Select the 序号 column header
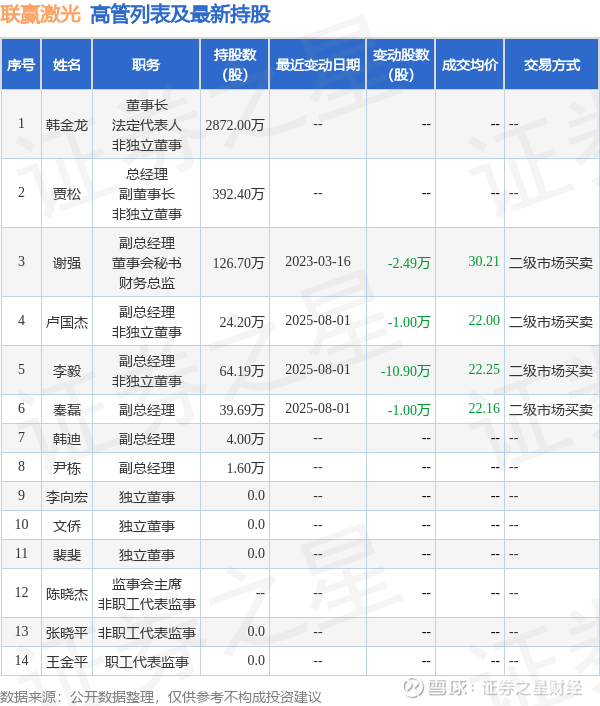Viewport: 600px width, 706px height. click(x=21, y=65)
